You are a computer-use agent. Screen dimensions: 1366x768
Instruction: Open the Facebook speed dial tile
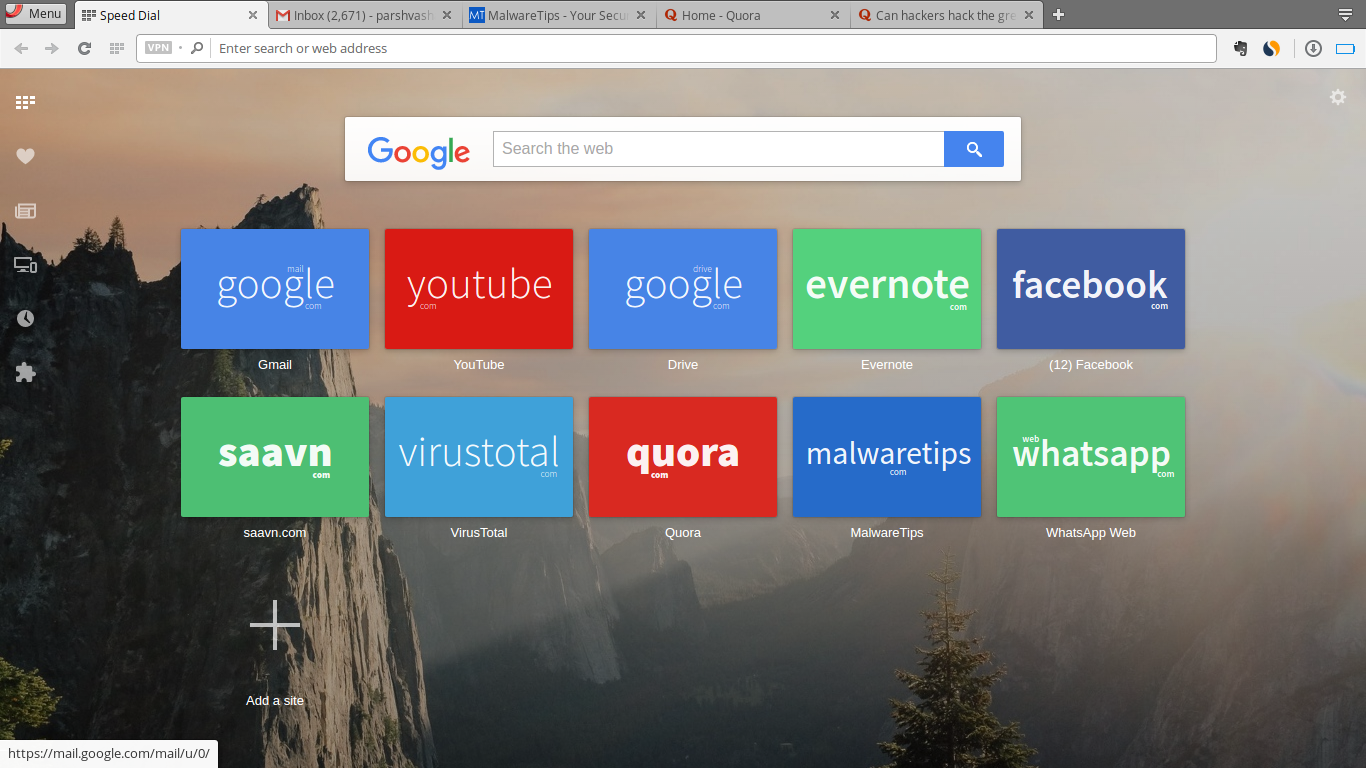[x=1091, y=289]
